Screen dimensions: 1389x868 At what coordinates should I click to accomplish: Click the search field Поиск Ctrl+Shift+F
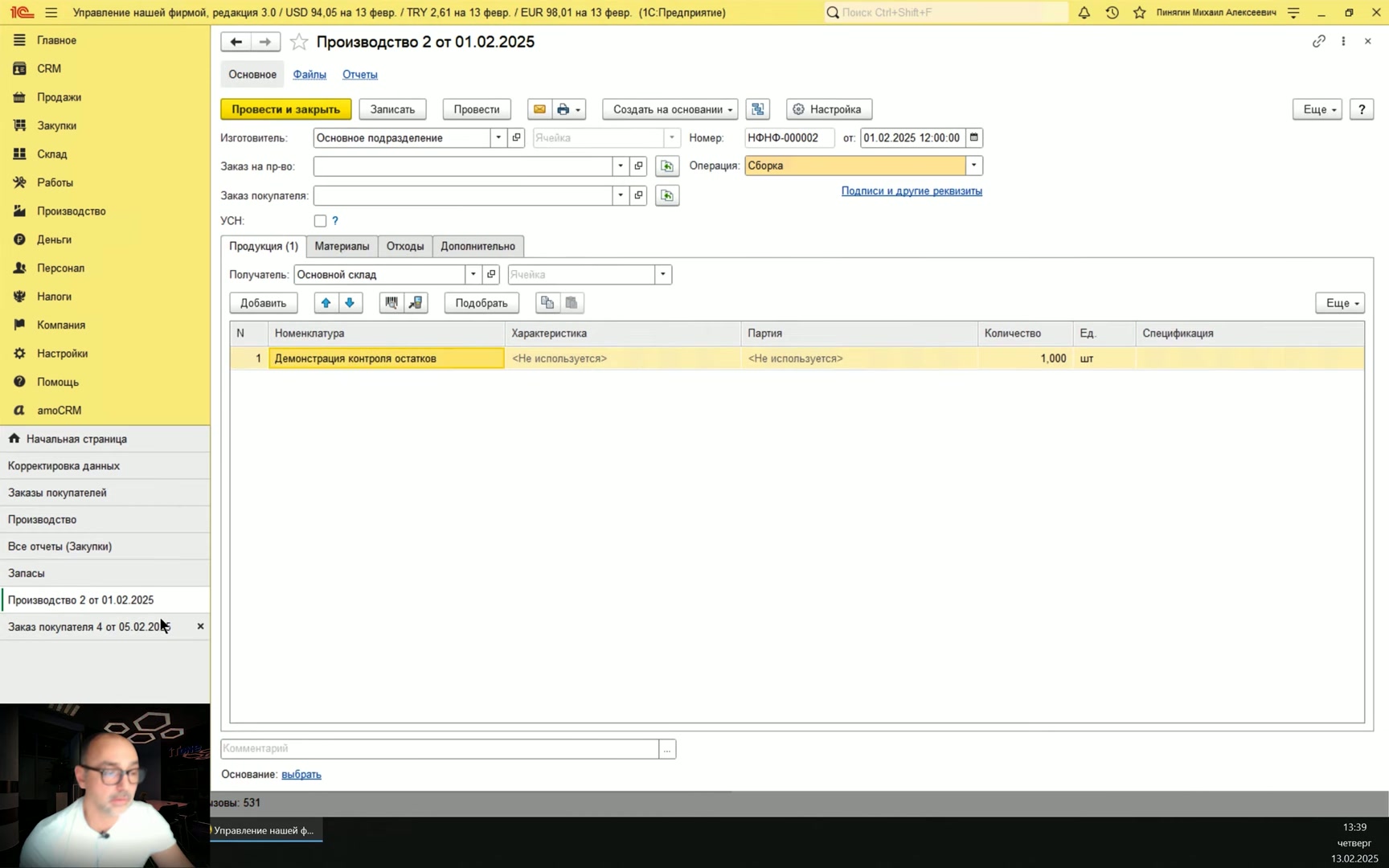tap(947, 12)
